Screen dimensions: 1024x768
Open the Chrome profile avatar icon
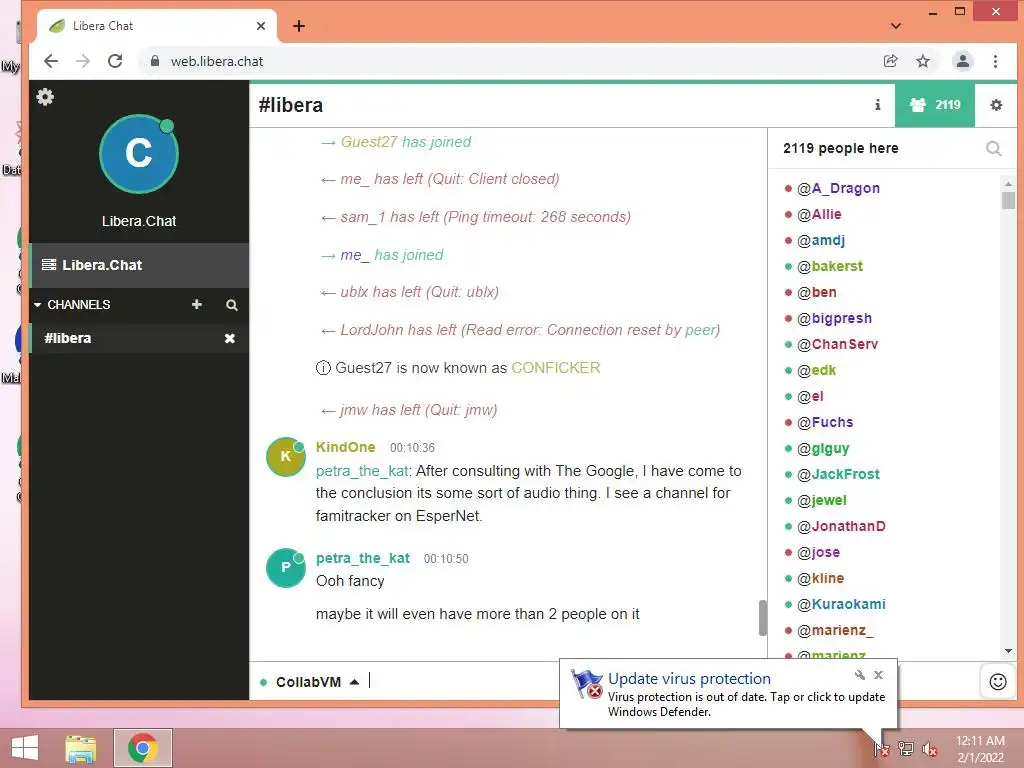pyautogui.click(x=963, y=61)
